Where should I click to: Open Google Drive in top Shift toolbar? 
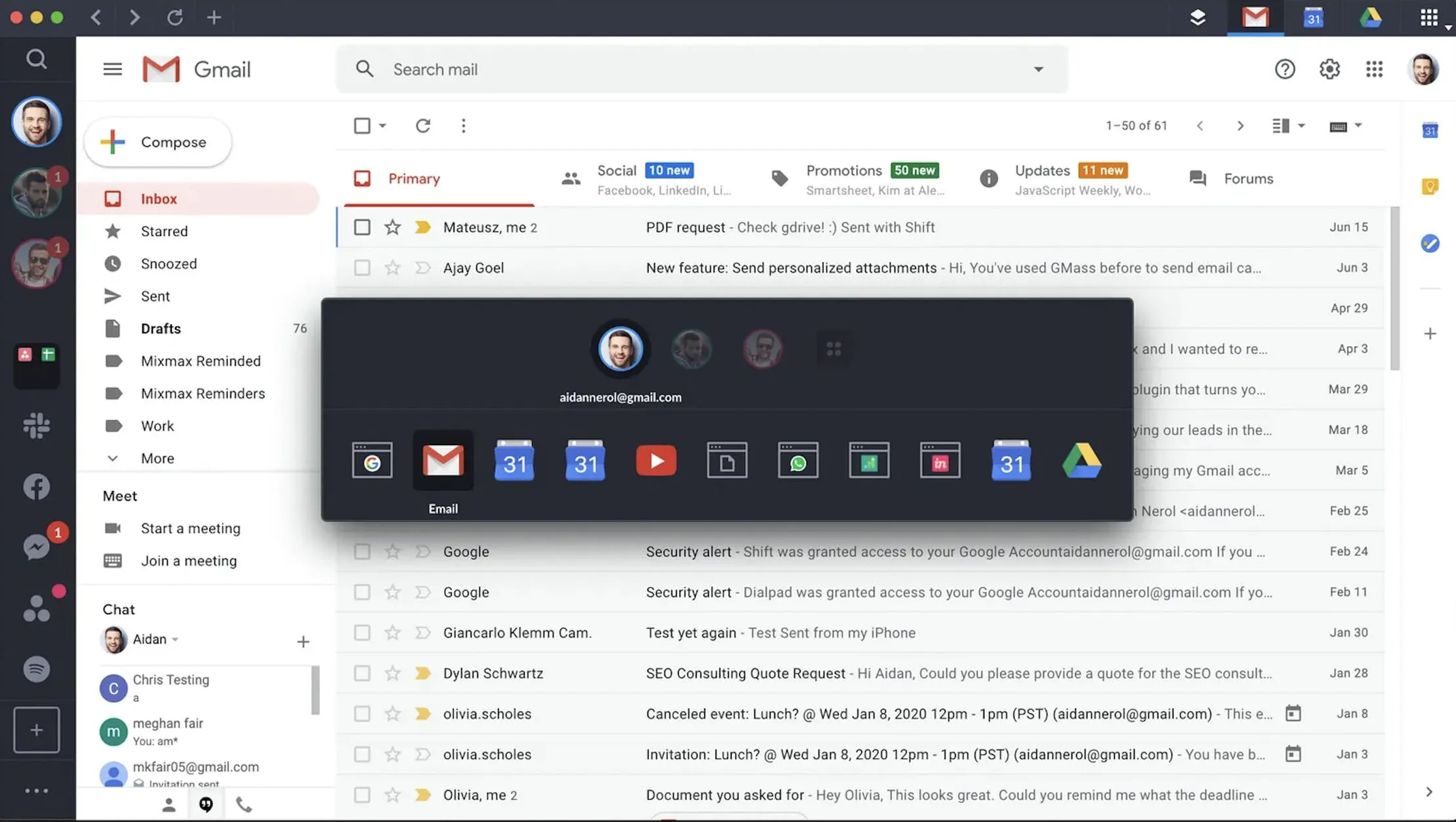pyautogui.click(x=1371, y=17)
